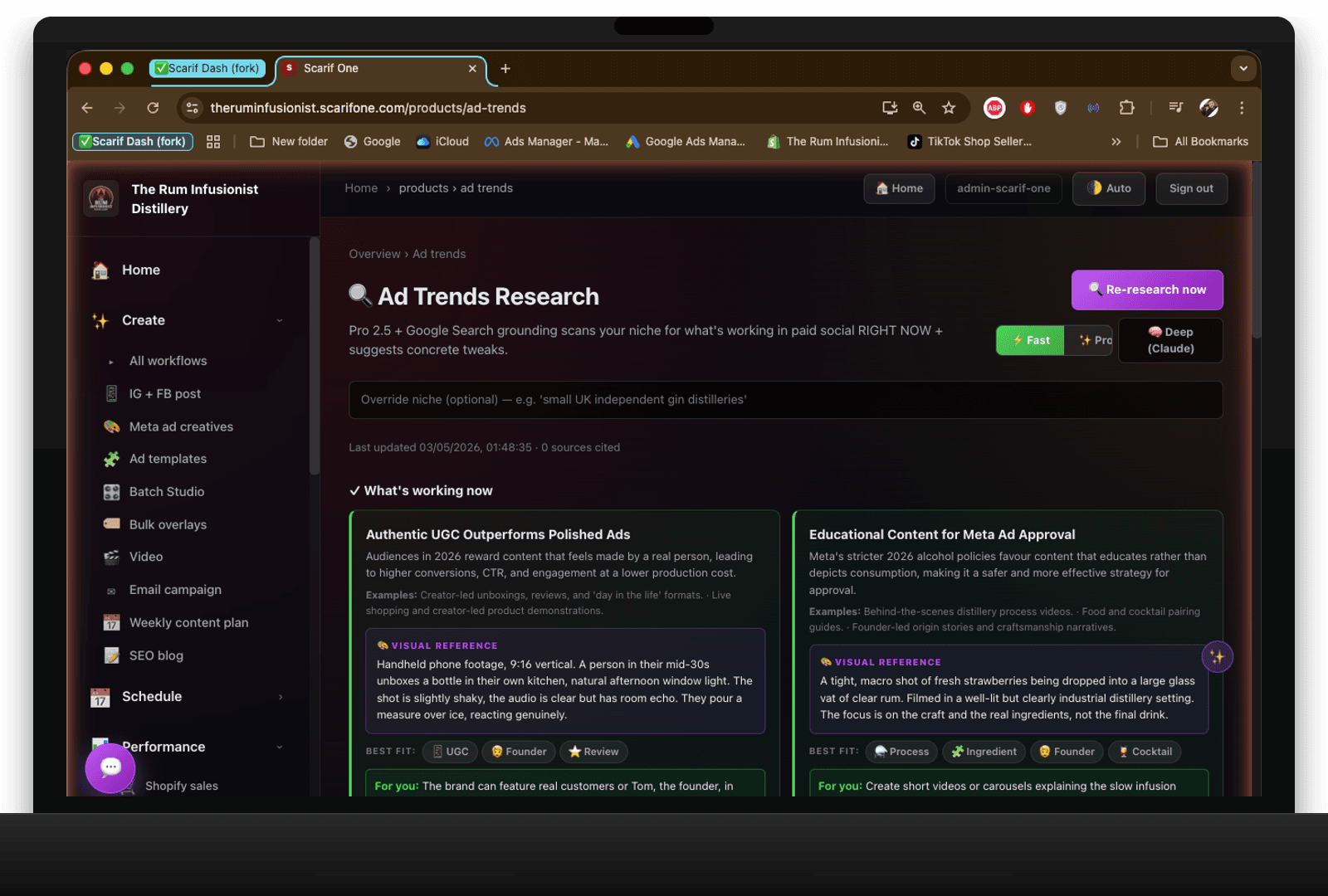This screenshot has width=1328, height=896.
Task: Open the Video workflow
Action: click(x=146, y=557)
